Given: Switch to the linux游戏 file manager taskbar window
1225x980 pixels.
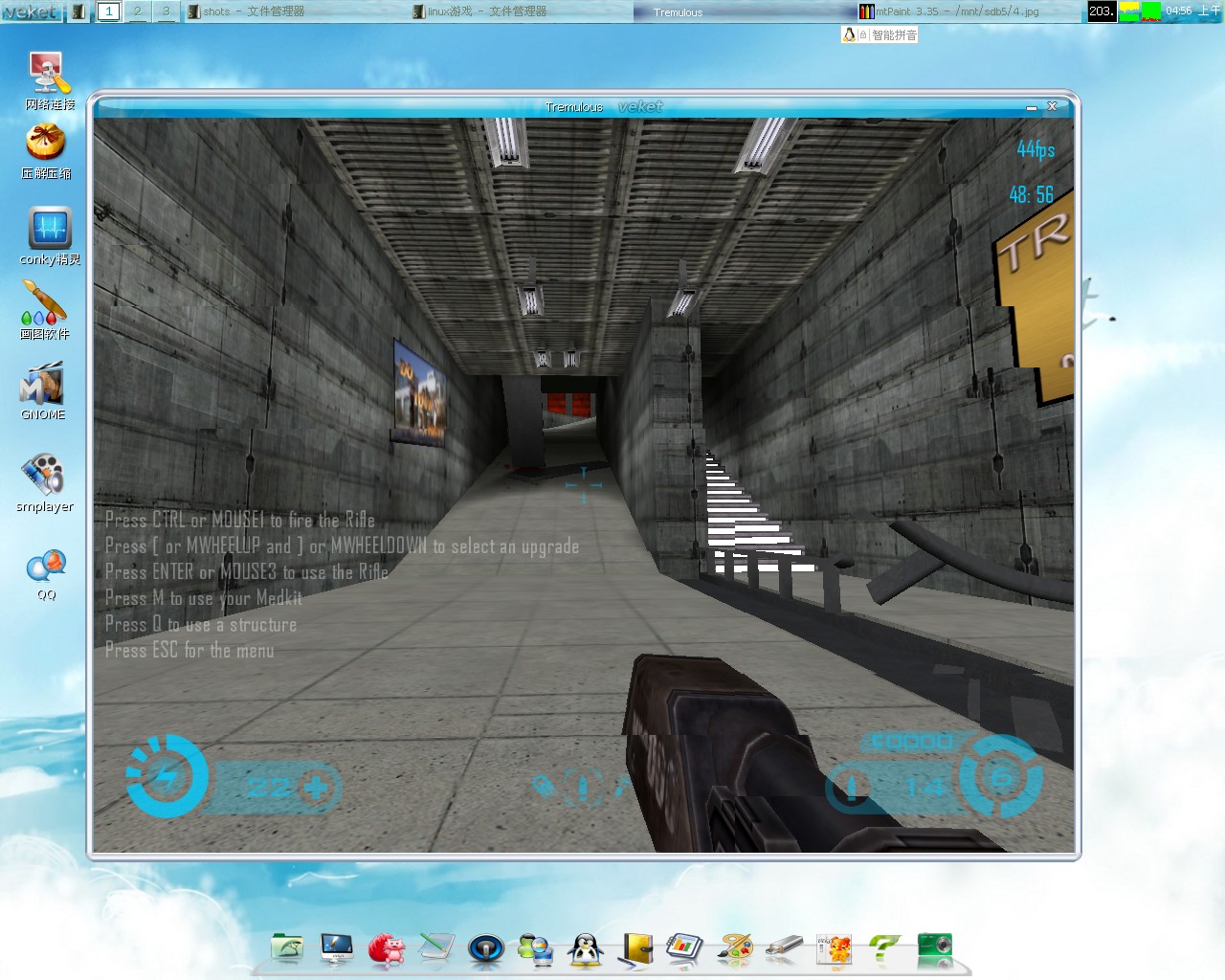Looking at the screenshot, I should (x=521, y=11).
